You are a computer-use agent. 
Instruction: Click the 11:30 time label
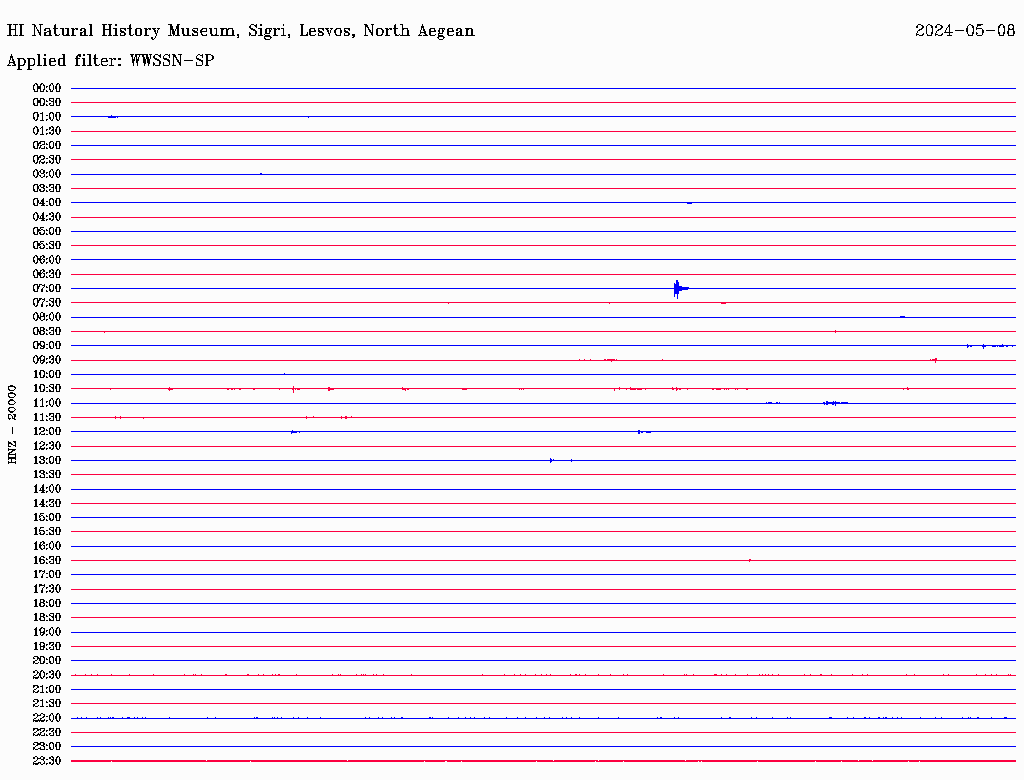(x=47, y=417)
